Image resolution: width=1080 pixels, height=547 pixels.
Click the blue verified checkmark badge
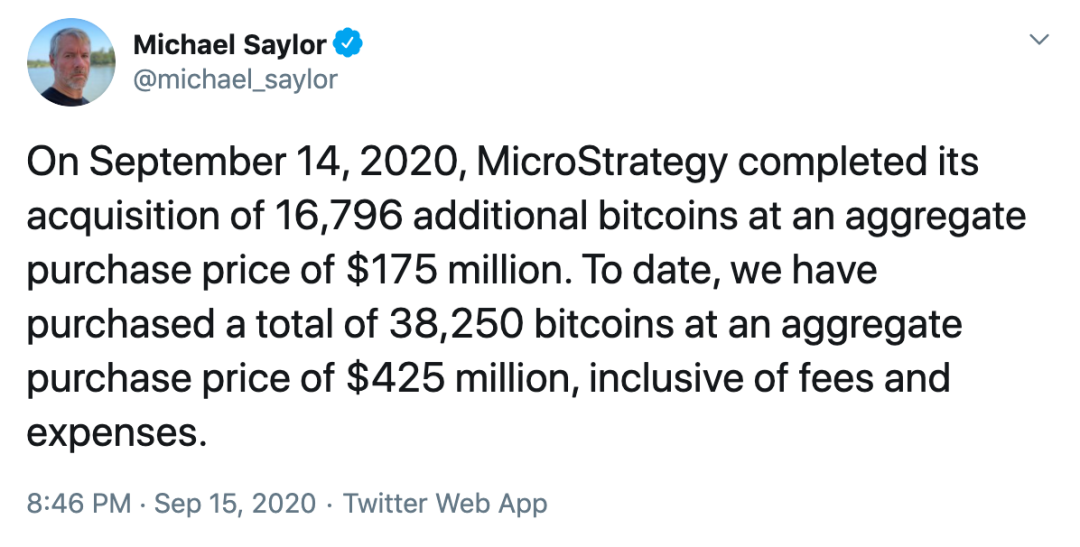click(348, 43)
